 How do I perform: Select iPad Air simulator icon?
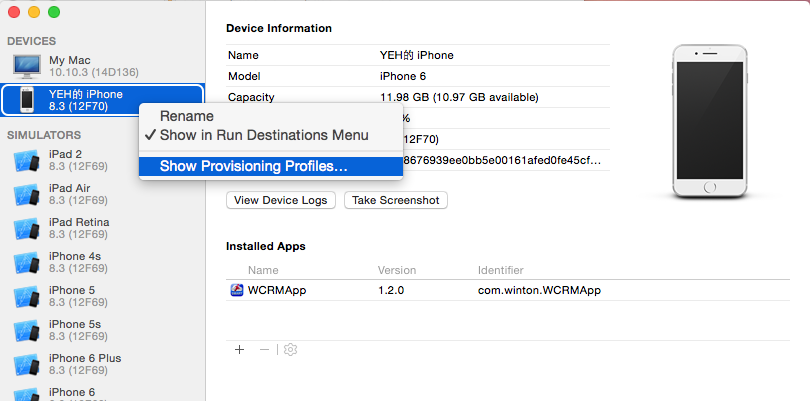coord(27,195)
